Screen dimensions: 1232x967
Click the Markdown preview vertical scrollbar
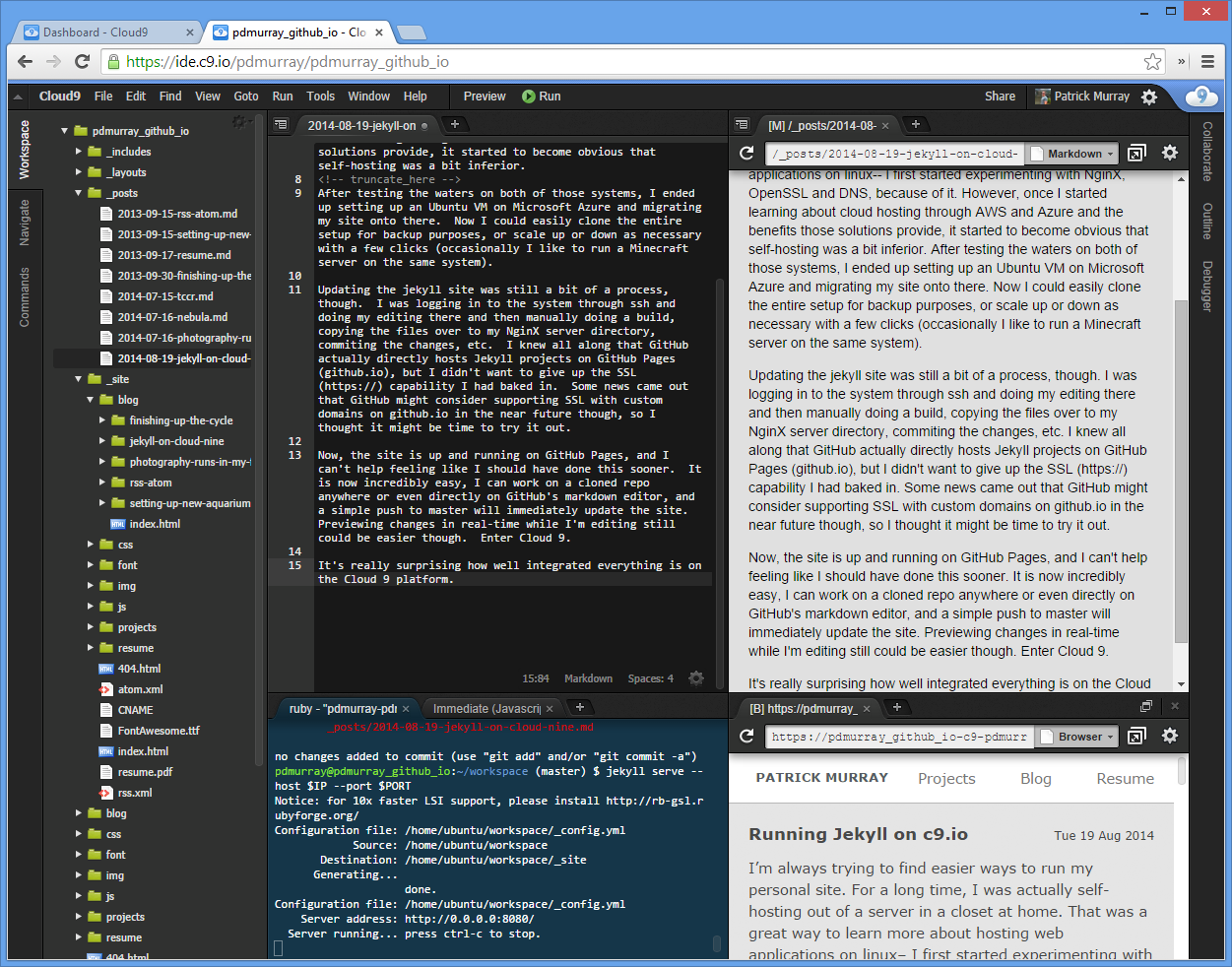coord(1182,473)
